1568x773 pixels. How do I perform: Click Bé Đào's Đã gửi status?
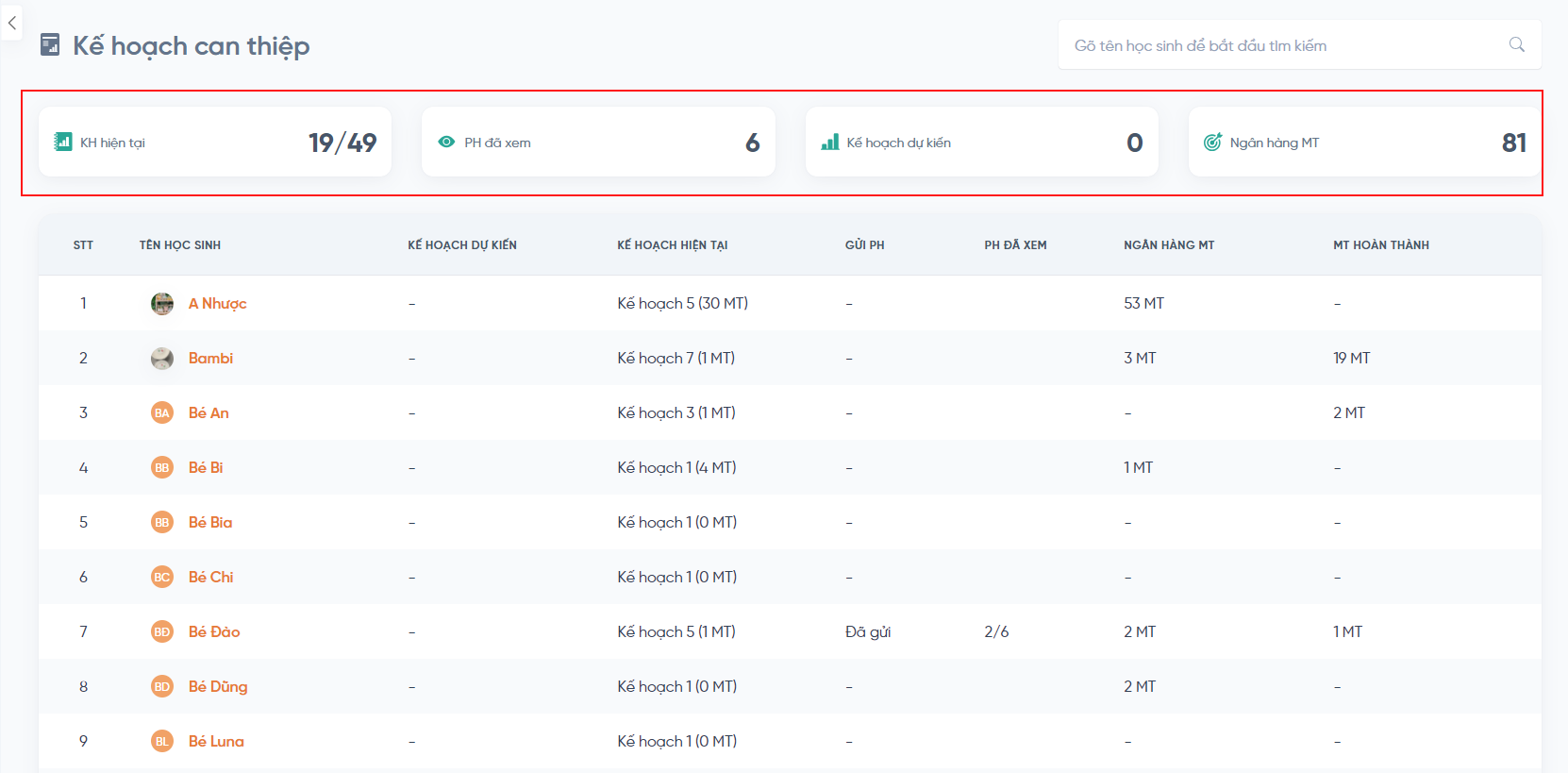[868, 631]
